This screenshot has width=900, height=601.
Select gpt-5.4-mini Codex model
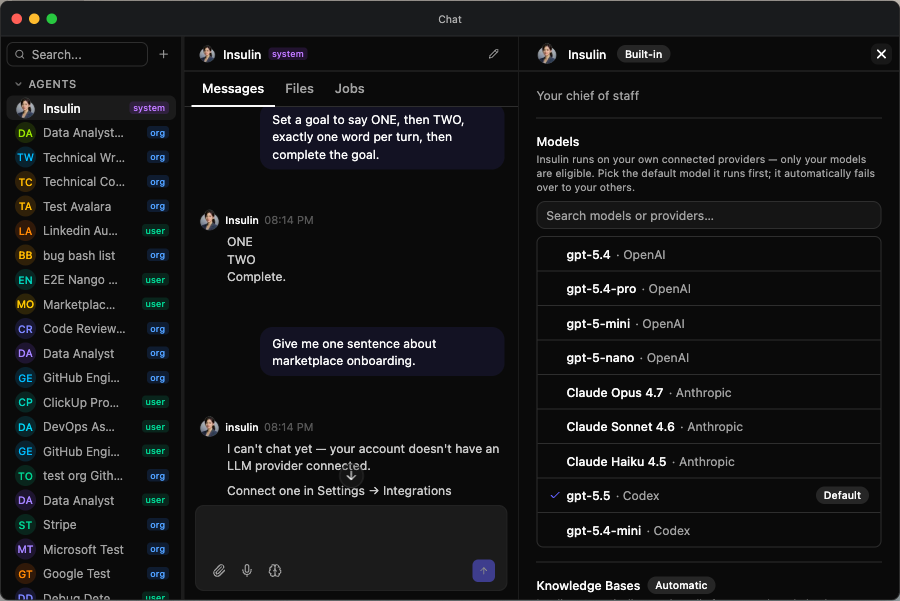(708, 530)
